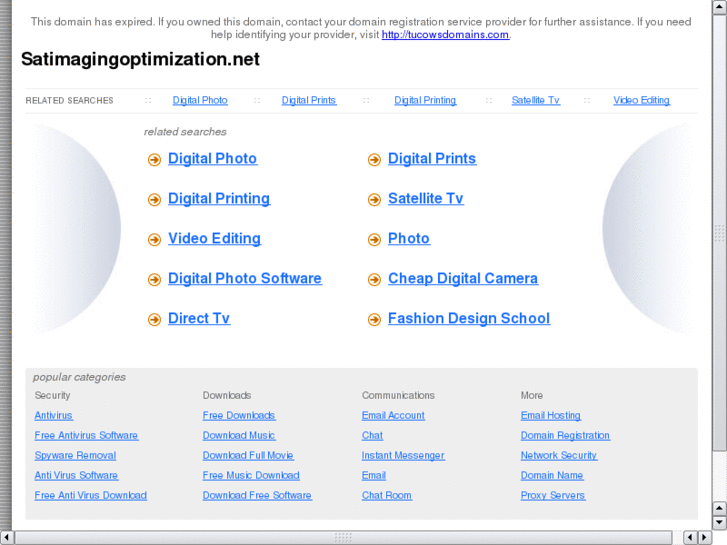Select Video Editing in the top related searches bar

tap(641, 101)
